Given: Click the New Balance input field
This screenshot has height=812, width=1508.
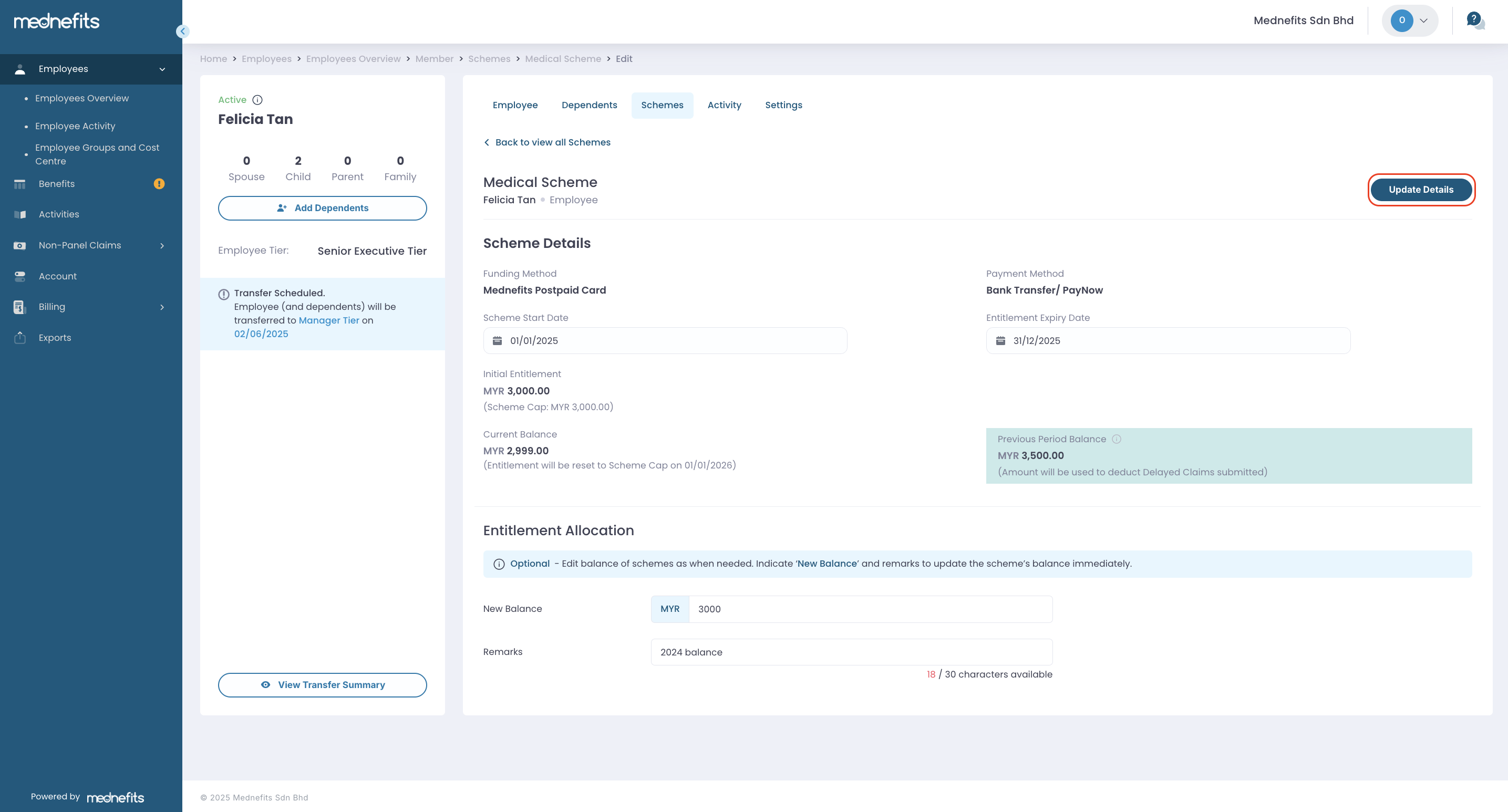Looking at the screenshot, I should pos(870,609).
